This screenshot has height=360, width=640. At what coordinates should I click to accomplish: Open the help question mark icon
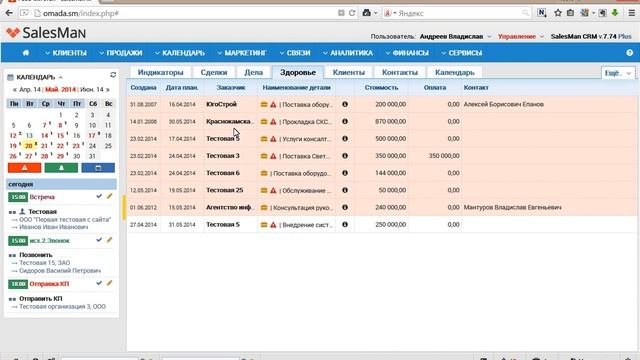(629, 53)
